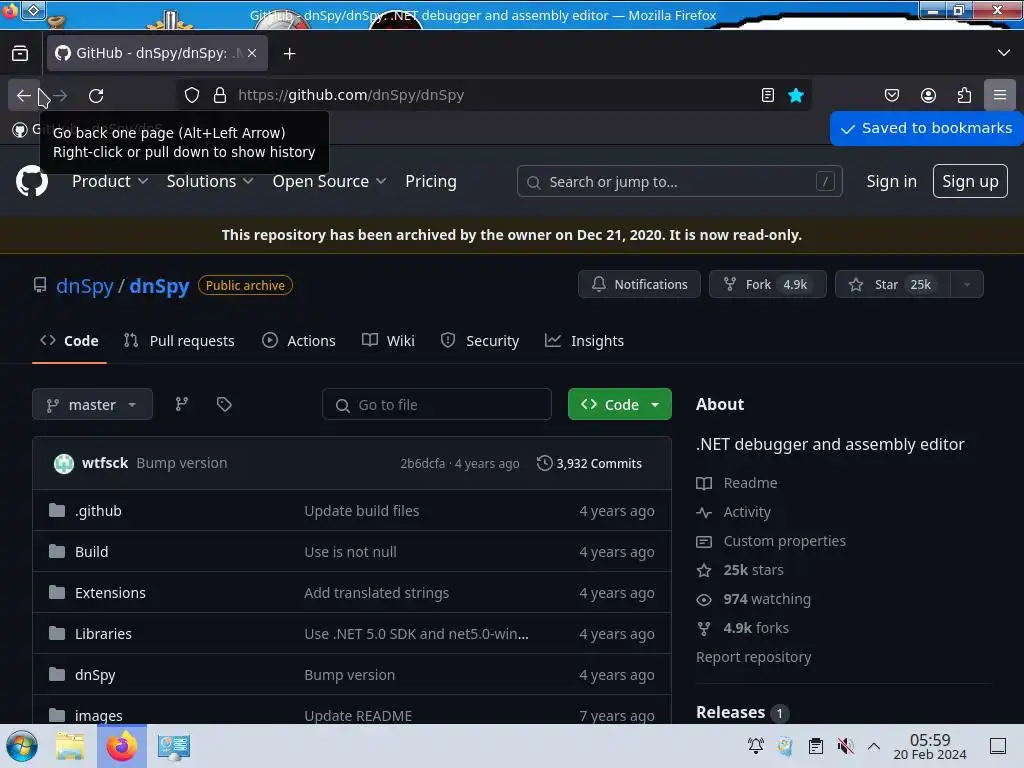Viewport: 1024px width, 768px height.
Task: Open the Libraries folder
Action: 103,634
